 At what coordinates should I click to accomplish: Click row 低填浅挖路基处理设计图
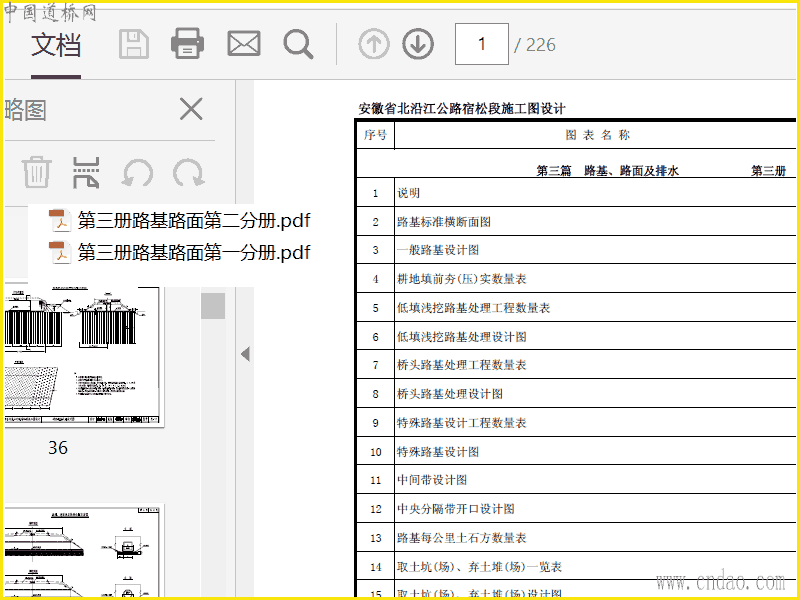(x=576, y=336)
